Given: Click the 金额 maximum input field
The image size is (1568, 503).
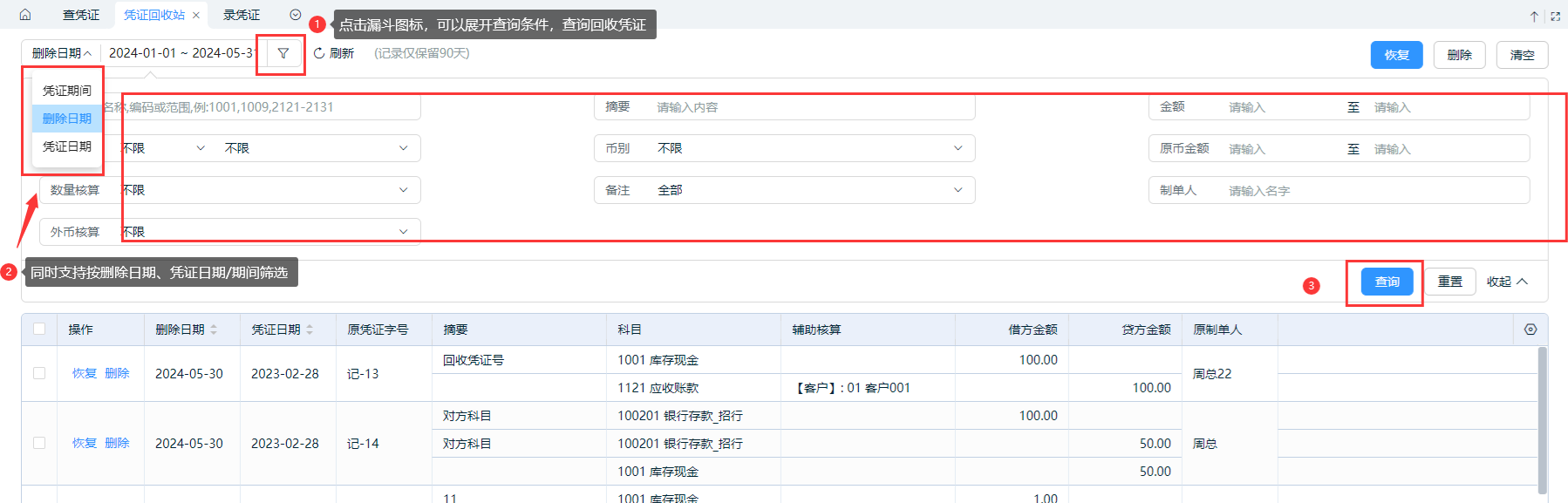Looking at the screenshot, I should pyautogui.click(x=1448, y=107).
